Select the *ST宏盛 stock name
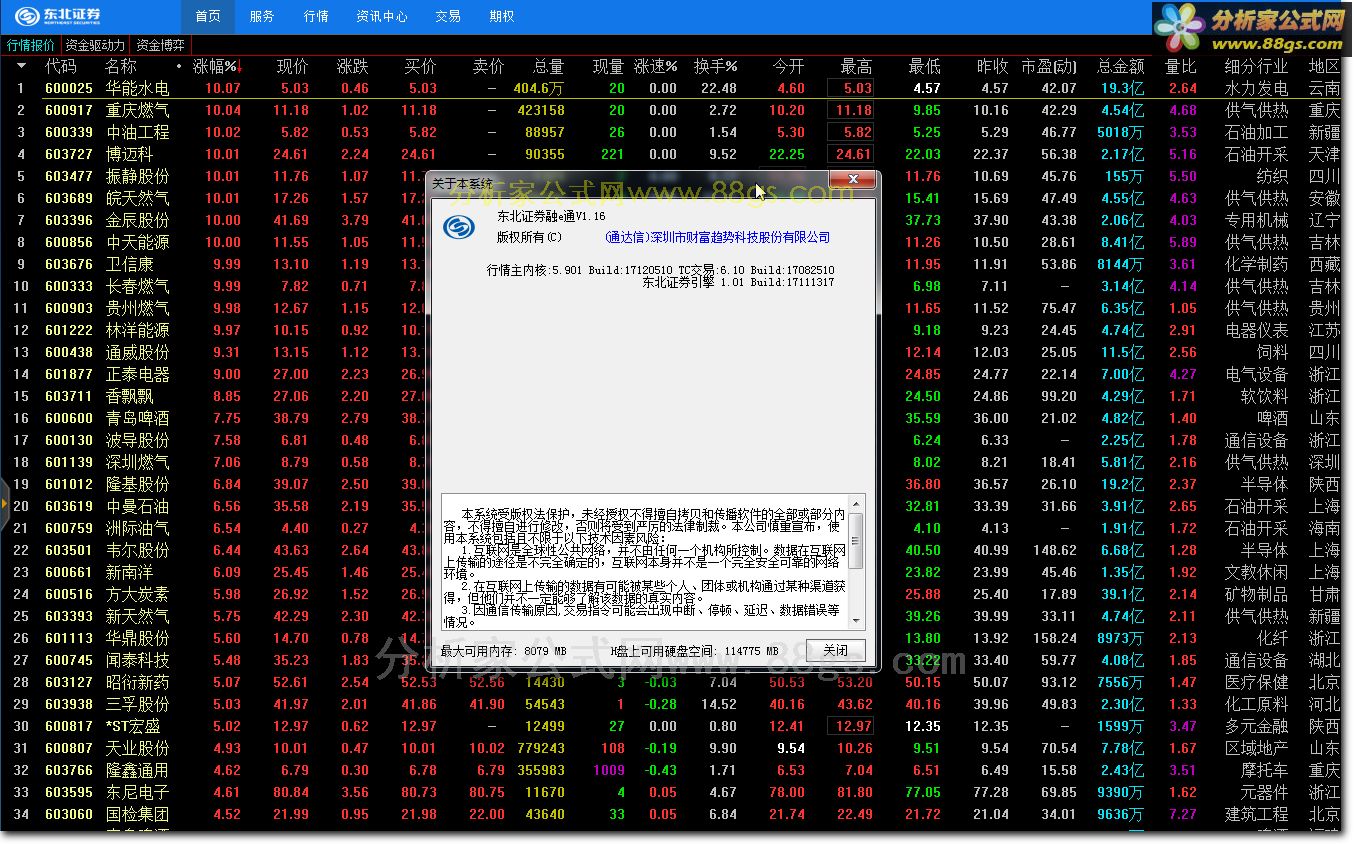This screenshot has height=844, width=1354. (132, 726)
